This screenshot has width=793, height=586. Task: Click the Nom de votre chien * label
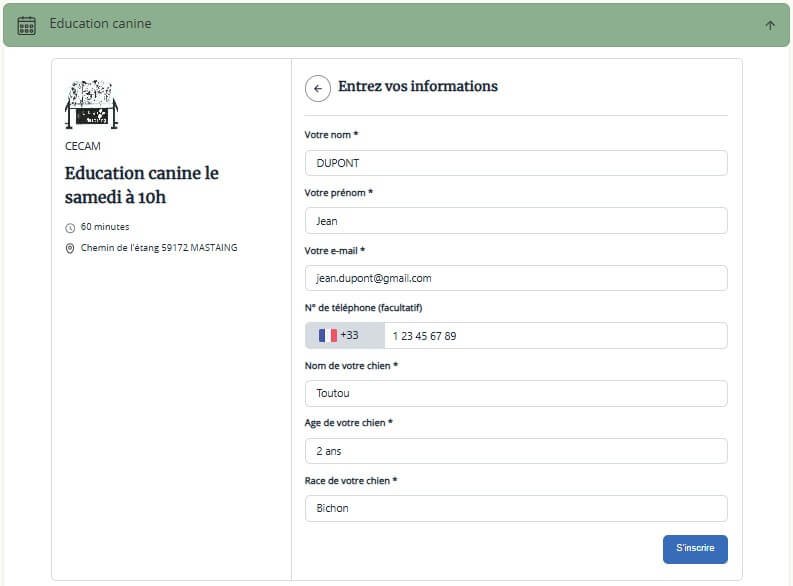351,366
